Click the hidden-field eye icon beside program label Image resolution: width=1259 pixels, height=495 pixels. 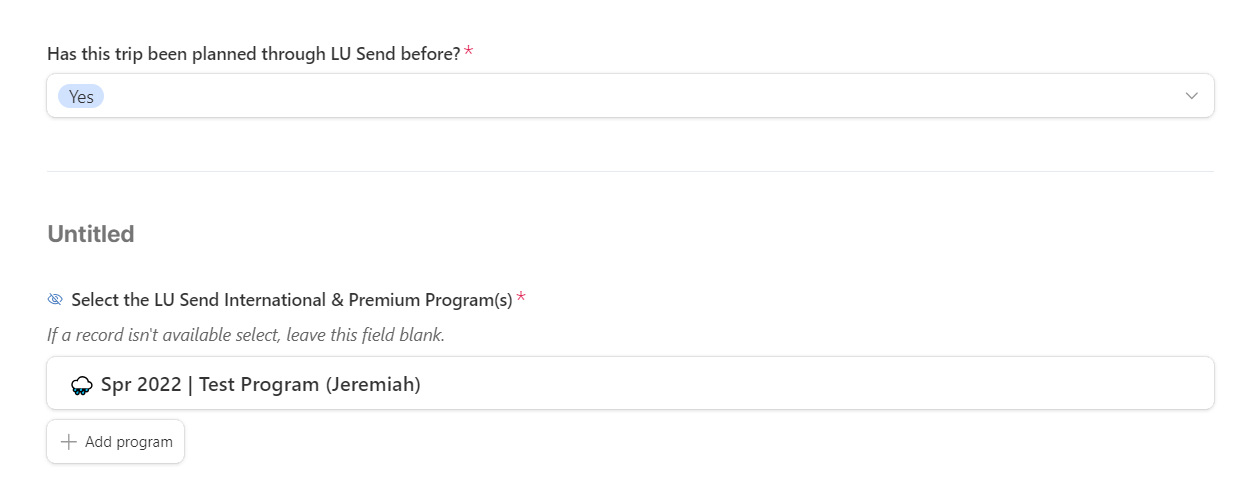pos(55,300)
